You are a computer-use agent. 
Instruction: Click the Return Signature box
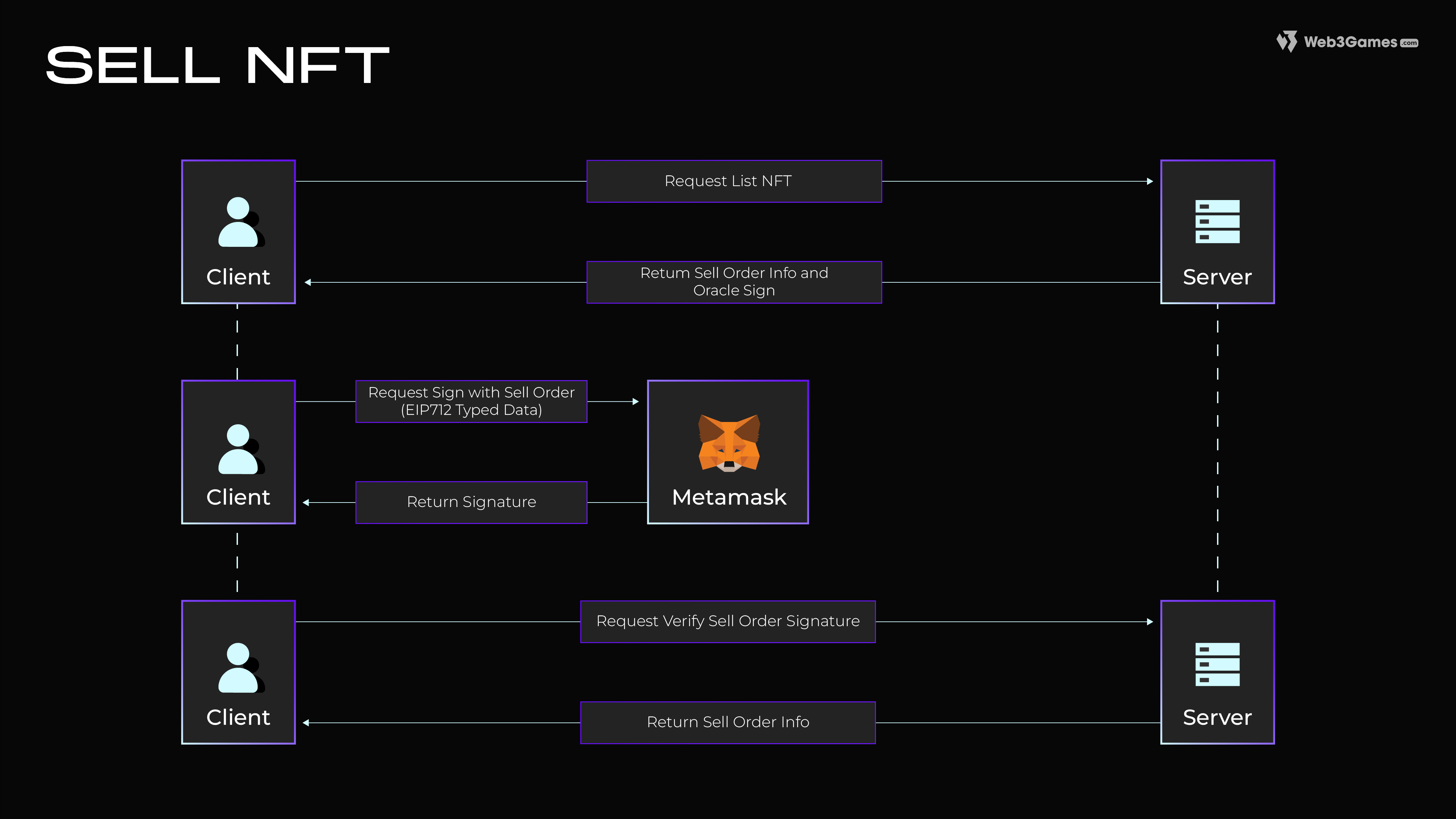point(471,502)
